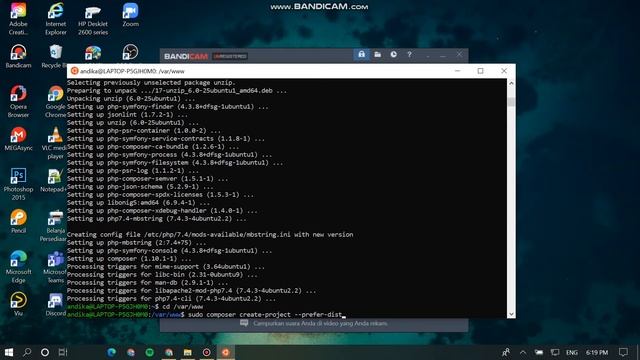
Task: Click the terminal scrollbar up arrow
Action: (511, 83)
